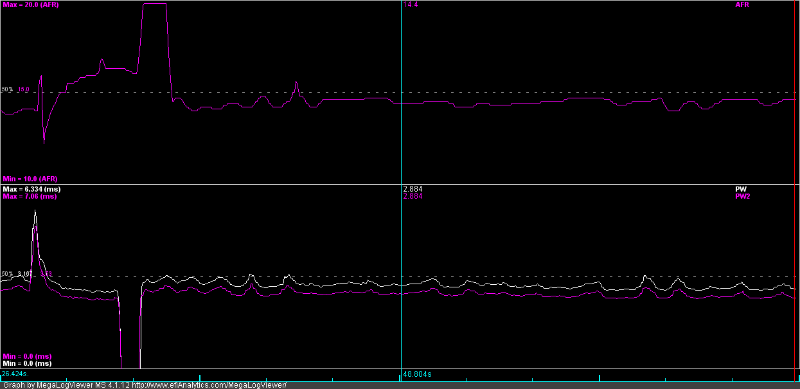This screenshot has width=800, height=389.
Task: Click the first time label on the time axis
Action: click(x=14, y=374)
